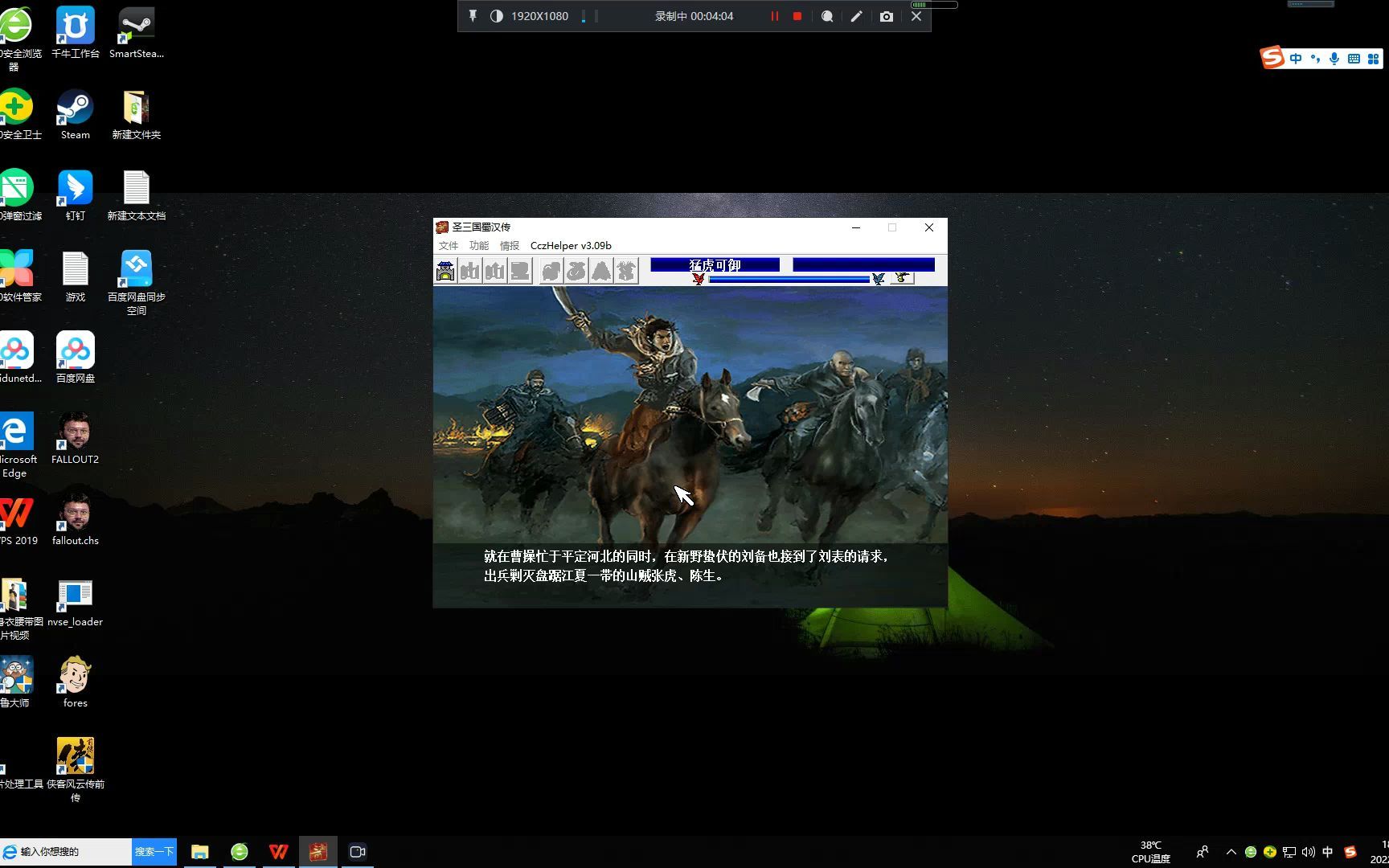Click the red eagle icon beside the blue bar
The image size is (1389, 868).
coord(699,279)
